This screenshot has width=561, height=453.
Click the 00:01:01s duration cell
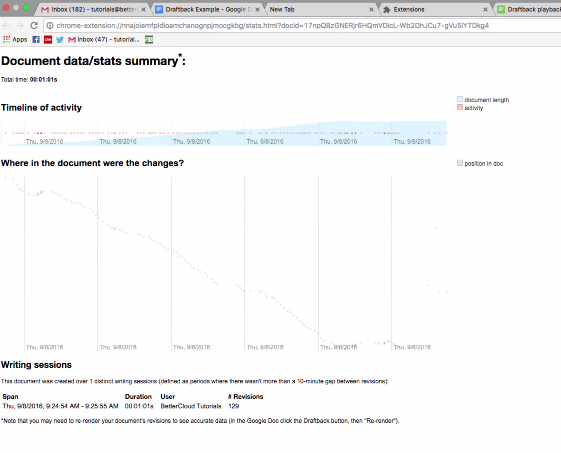pos(139,406)
